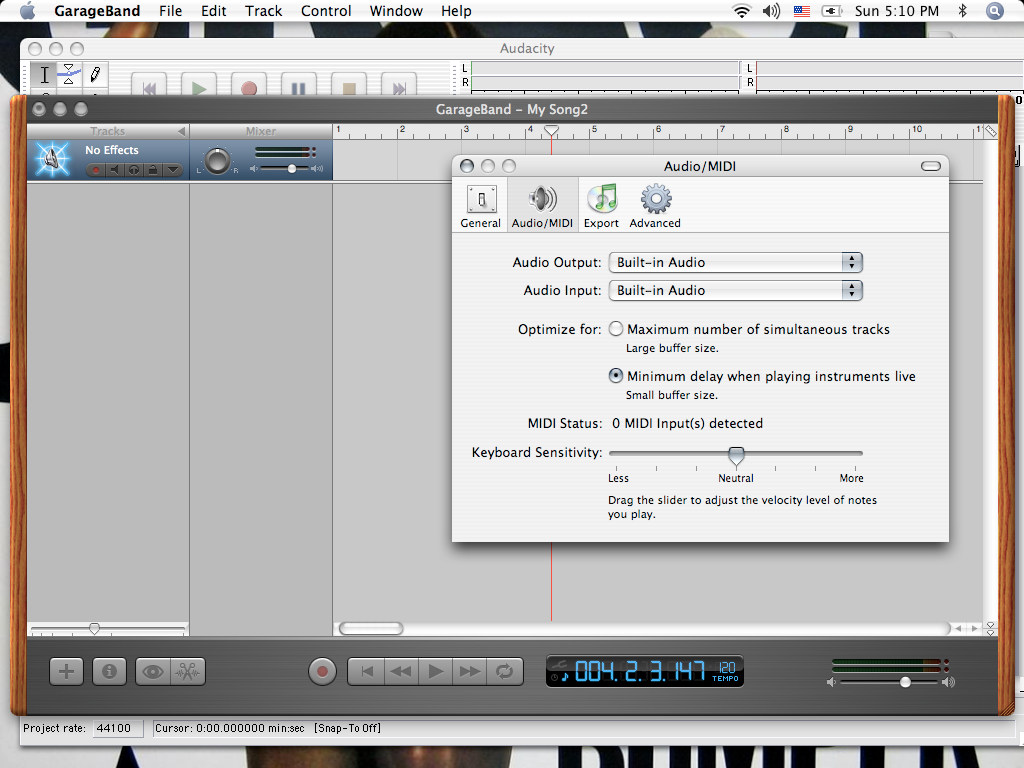Image resolution: width=1024 pixels, height=768 pixels.
Task: Click the GarageBand Play button
Action: 436,671
